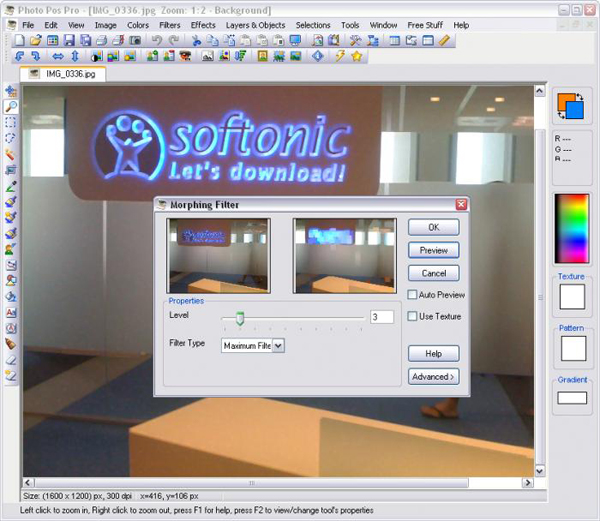Open the Layers & Objects menu
This screenshot has width=600, height=521.
(x=255, y=24)
